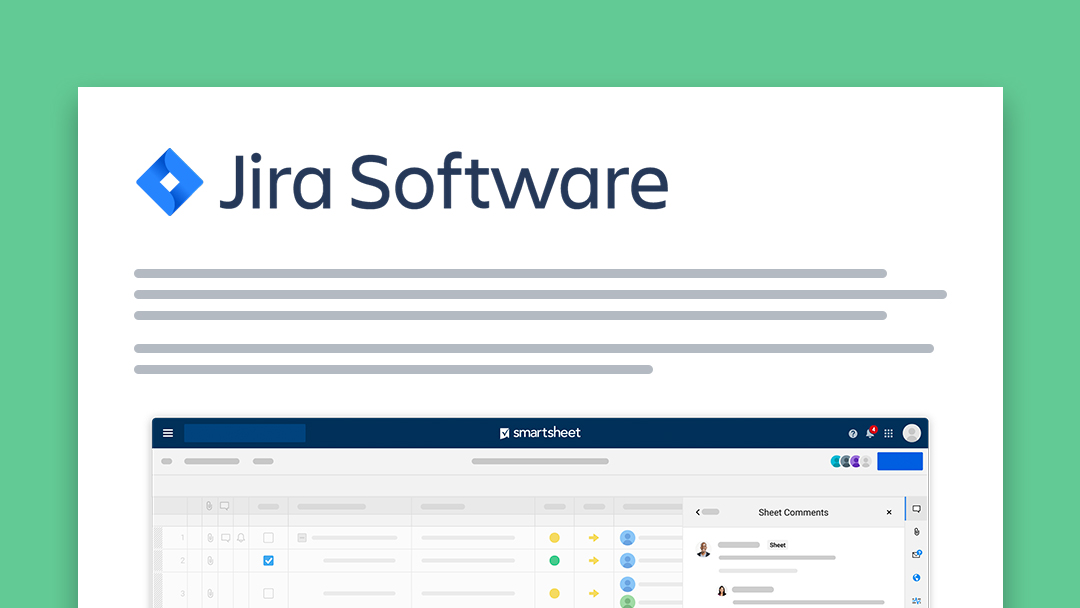
Task: Check the checkbox in row 1
Action: click(269, 538)
